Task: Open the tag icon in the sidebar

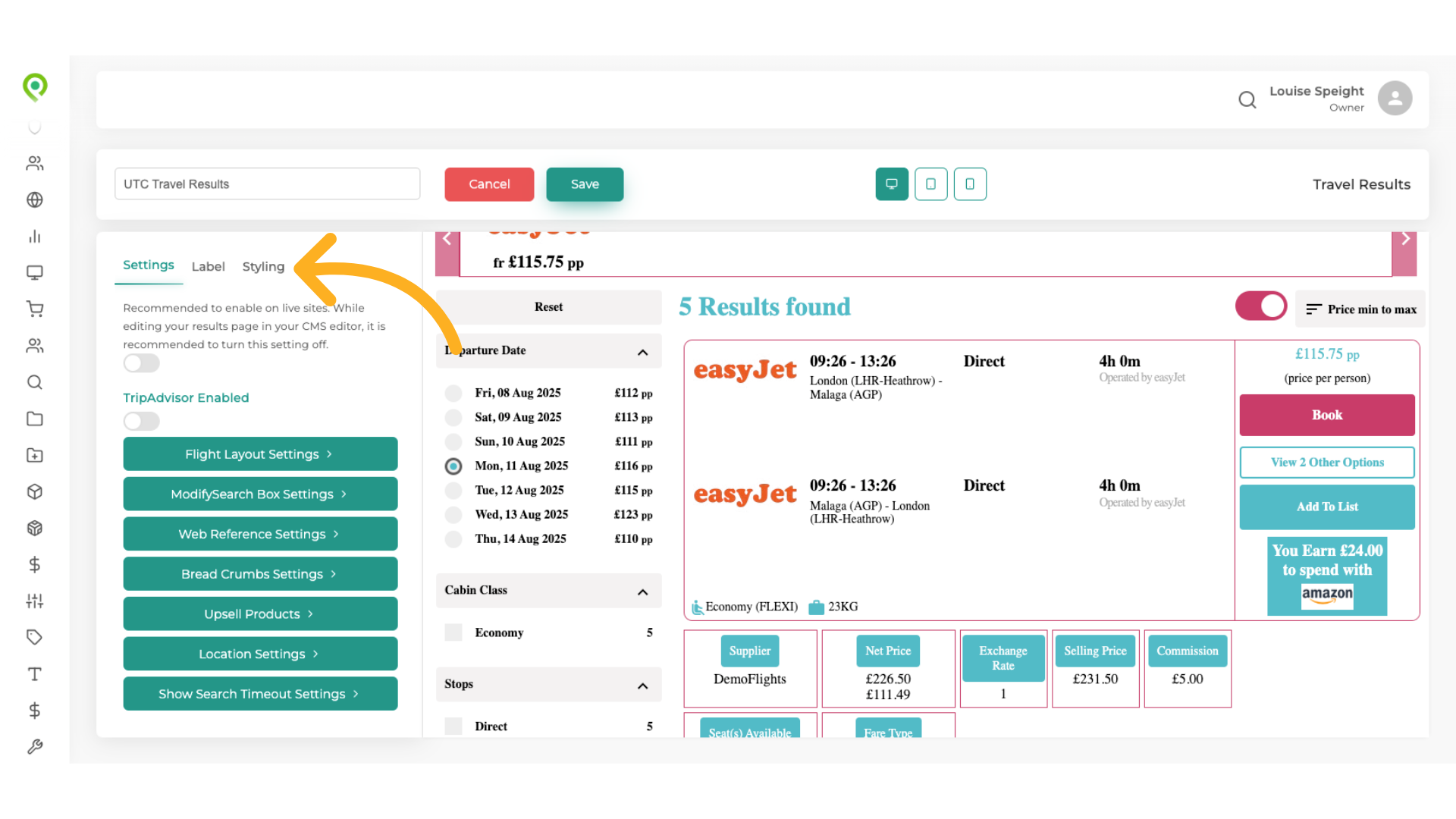Action: click(x=35, y=637)
